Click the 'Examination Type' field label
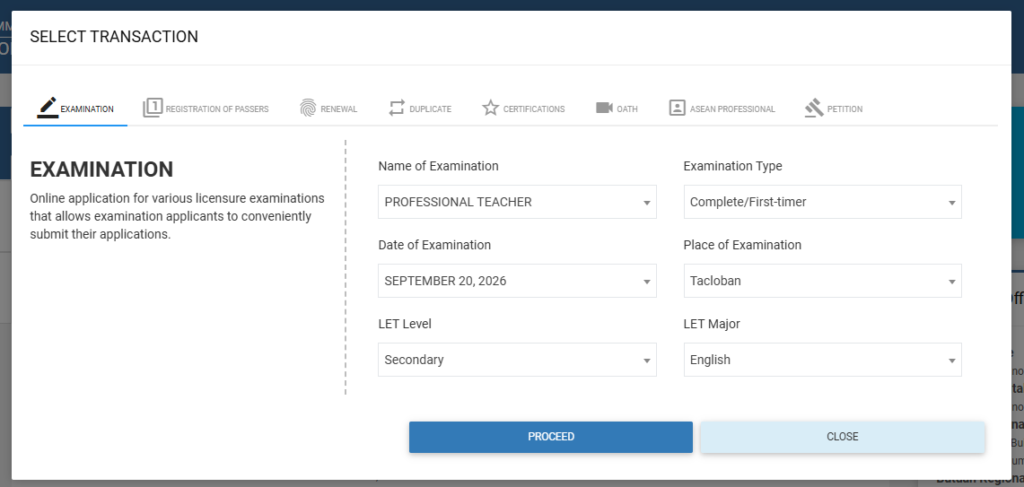The height and width of the screenshot is (487, 1024). (x=733, y=166)
